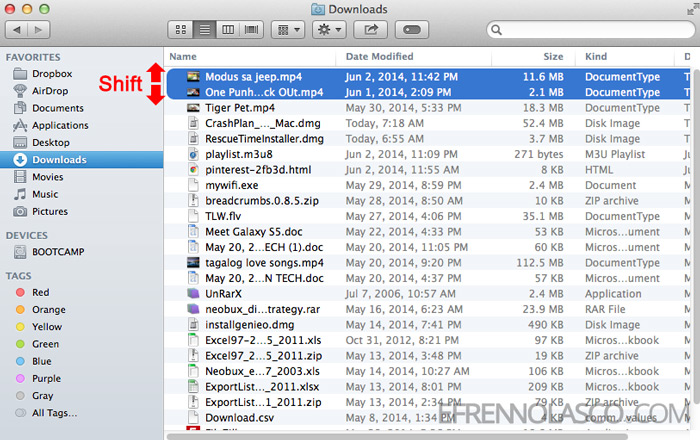Sort by the Size column header
Screen dimensions: 700x440
coord(553,57)
